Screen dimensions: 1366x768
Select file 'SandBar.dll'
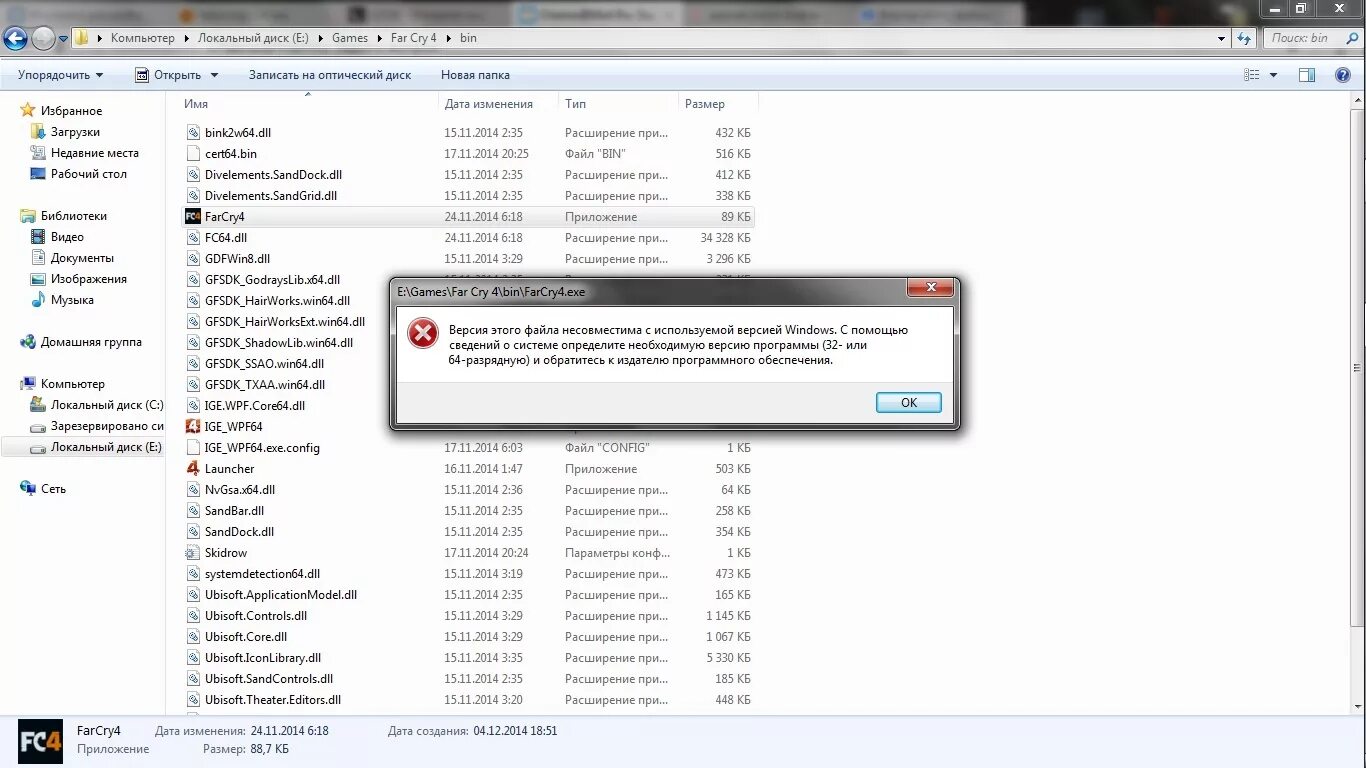click(234, 511)
